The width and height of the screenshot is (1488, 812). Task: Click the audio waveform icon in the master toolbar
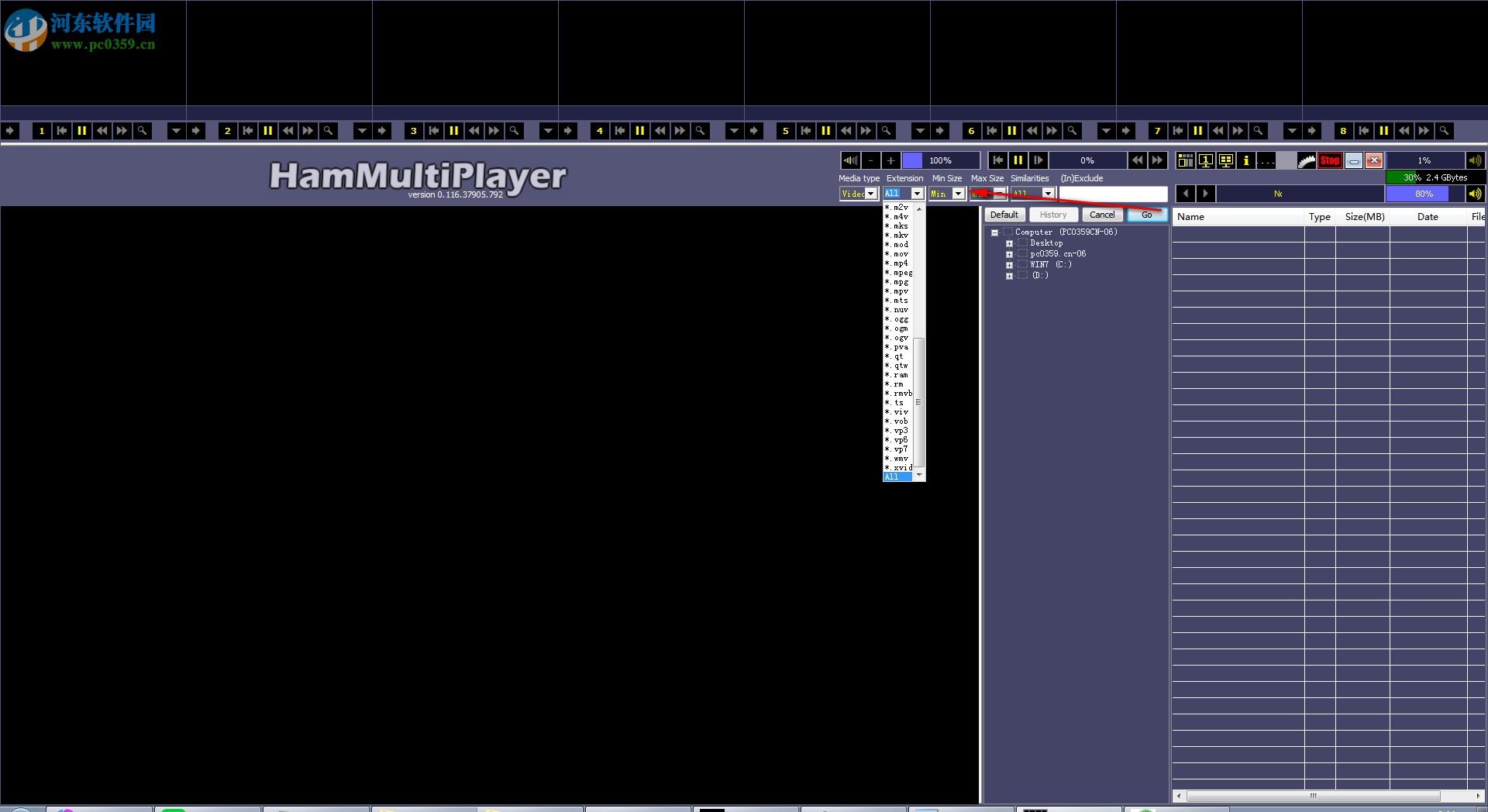pos(850,160)
